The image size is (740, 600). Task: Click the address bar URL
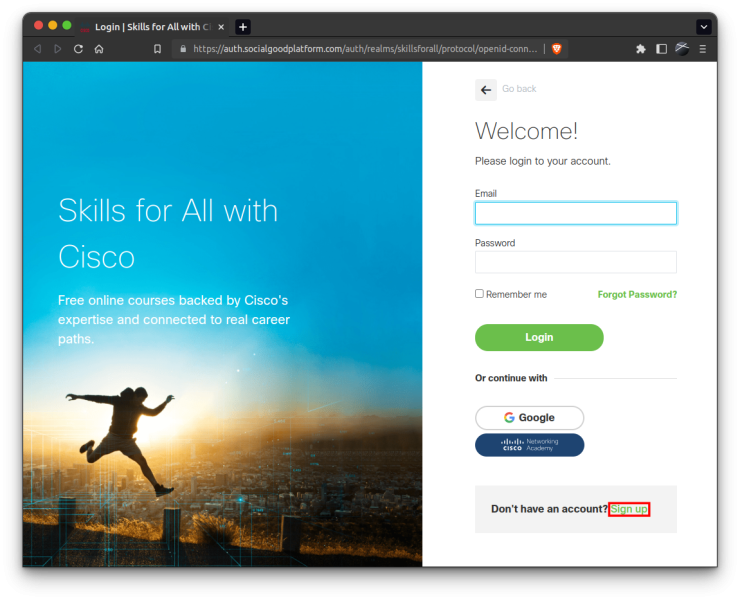pos(365,49)
